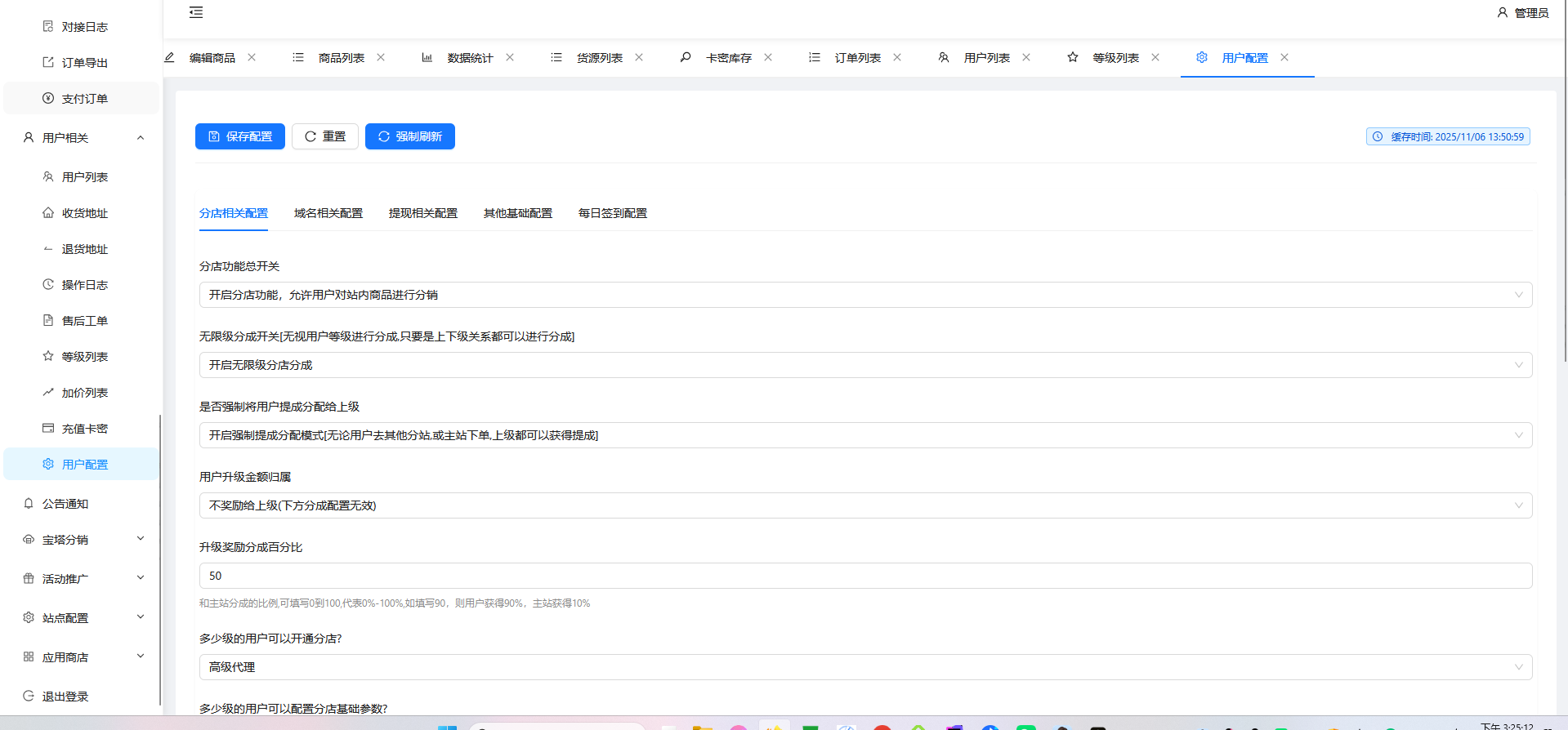
Task: Open the 无限级分成开关 dropdown
Action: (x=864, y=365)
